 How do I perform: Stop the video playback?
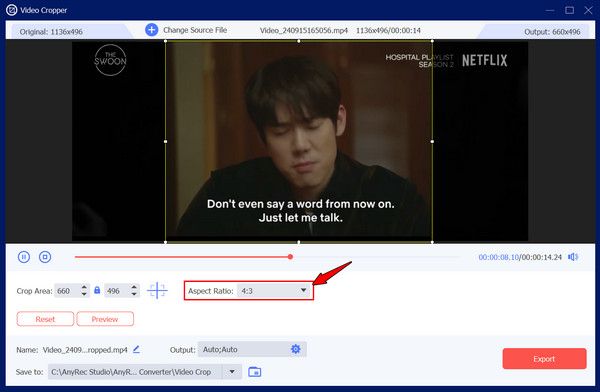tap(45, 257)
